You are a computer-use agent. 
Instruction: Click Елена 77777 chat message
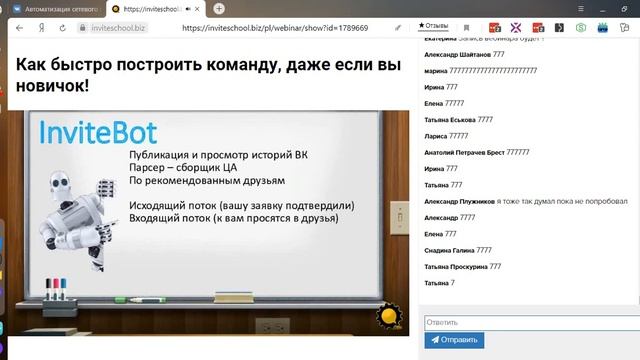[x=444, y=103]
